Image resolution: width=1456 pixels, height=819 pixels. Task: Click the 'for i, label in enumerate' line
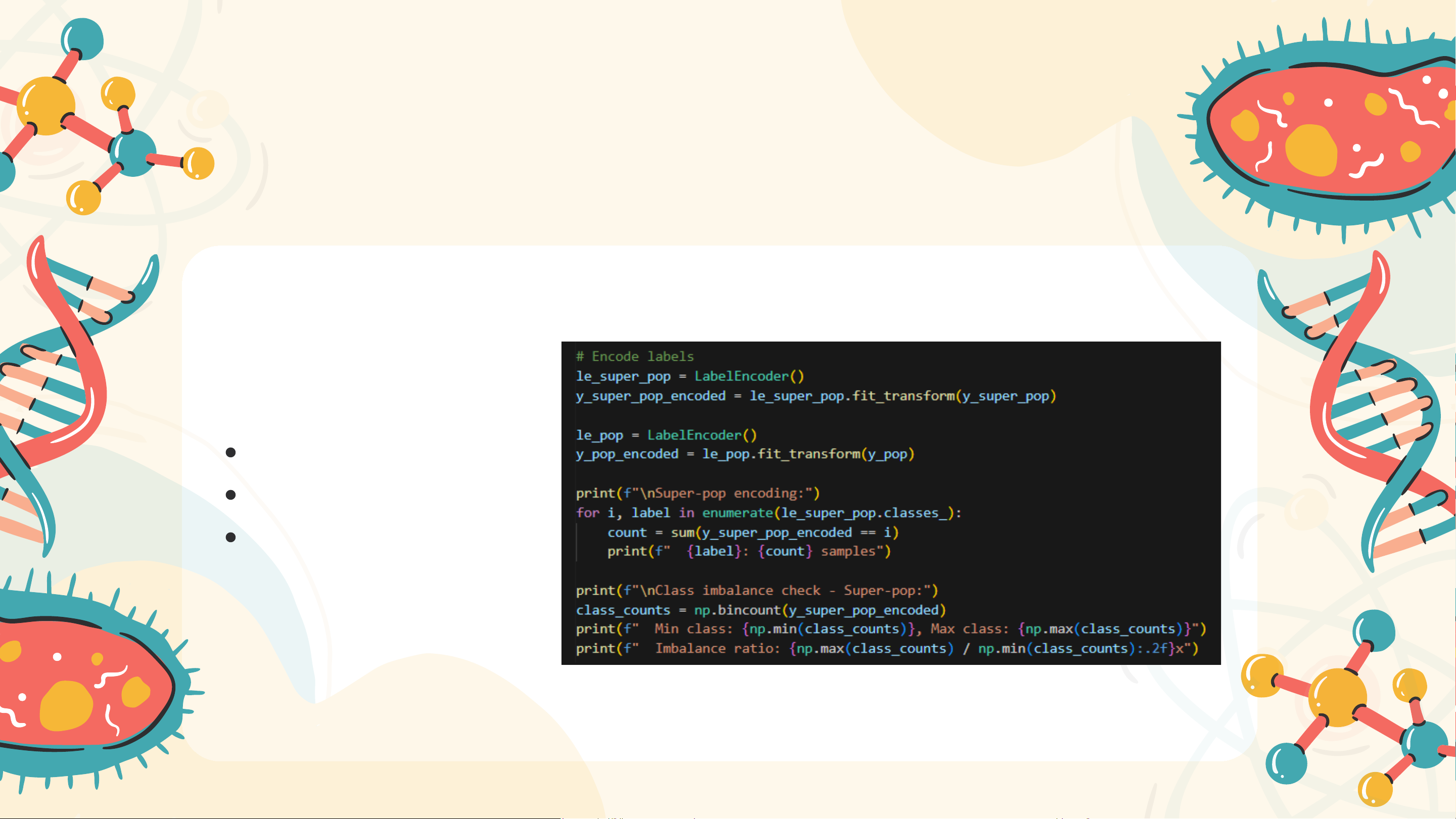point(768,513)
